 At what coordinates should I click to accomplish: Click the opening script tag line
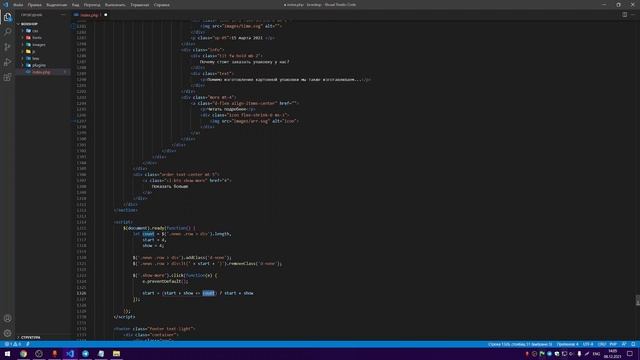(123, 222)
